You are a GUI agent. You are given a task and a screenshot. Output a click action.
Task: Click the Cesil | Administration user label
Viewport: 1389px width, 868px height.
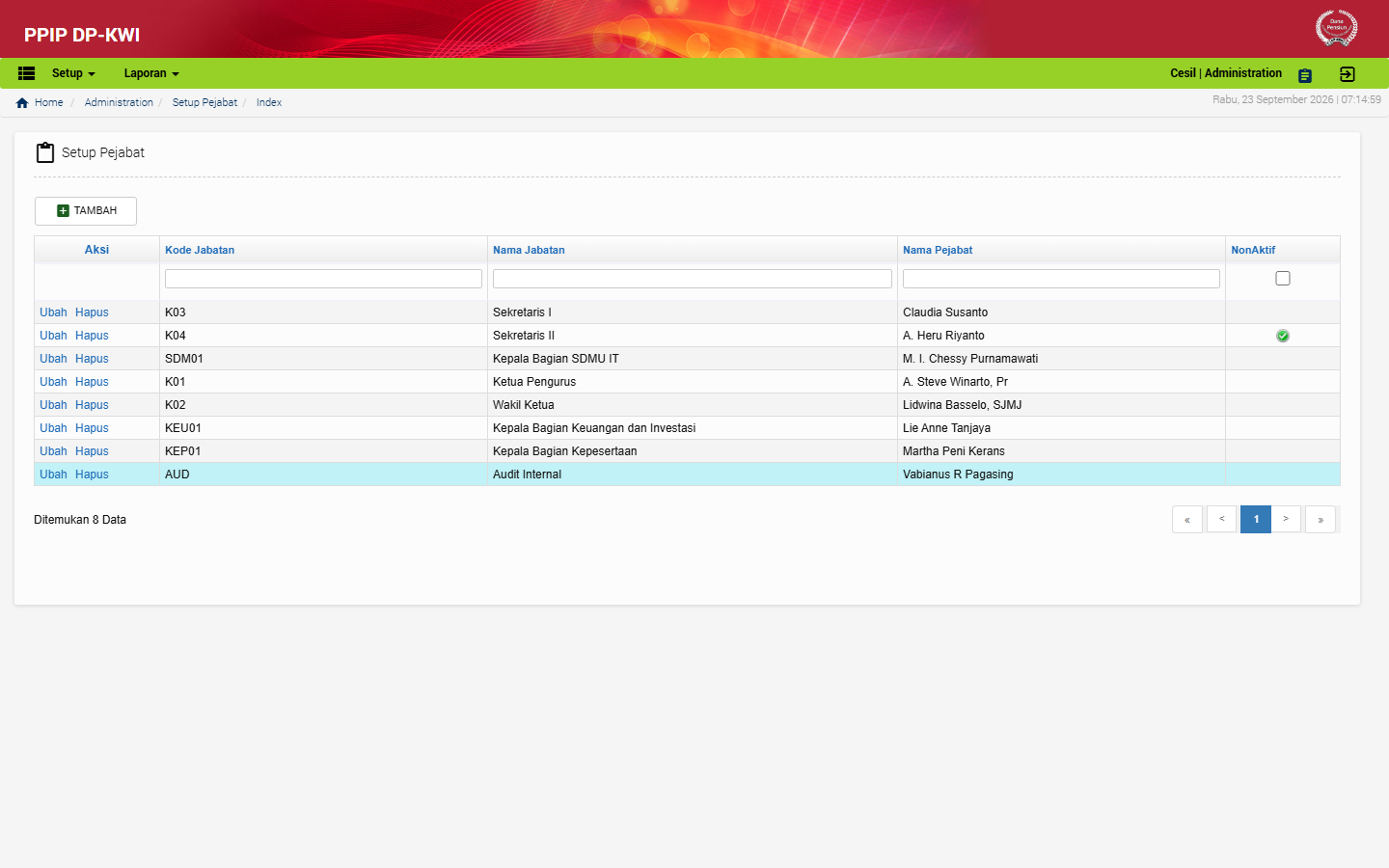[1226, 73]
